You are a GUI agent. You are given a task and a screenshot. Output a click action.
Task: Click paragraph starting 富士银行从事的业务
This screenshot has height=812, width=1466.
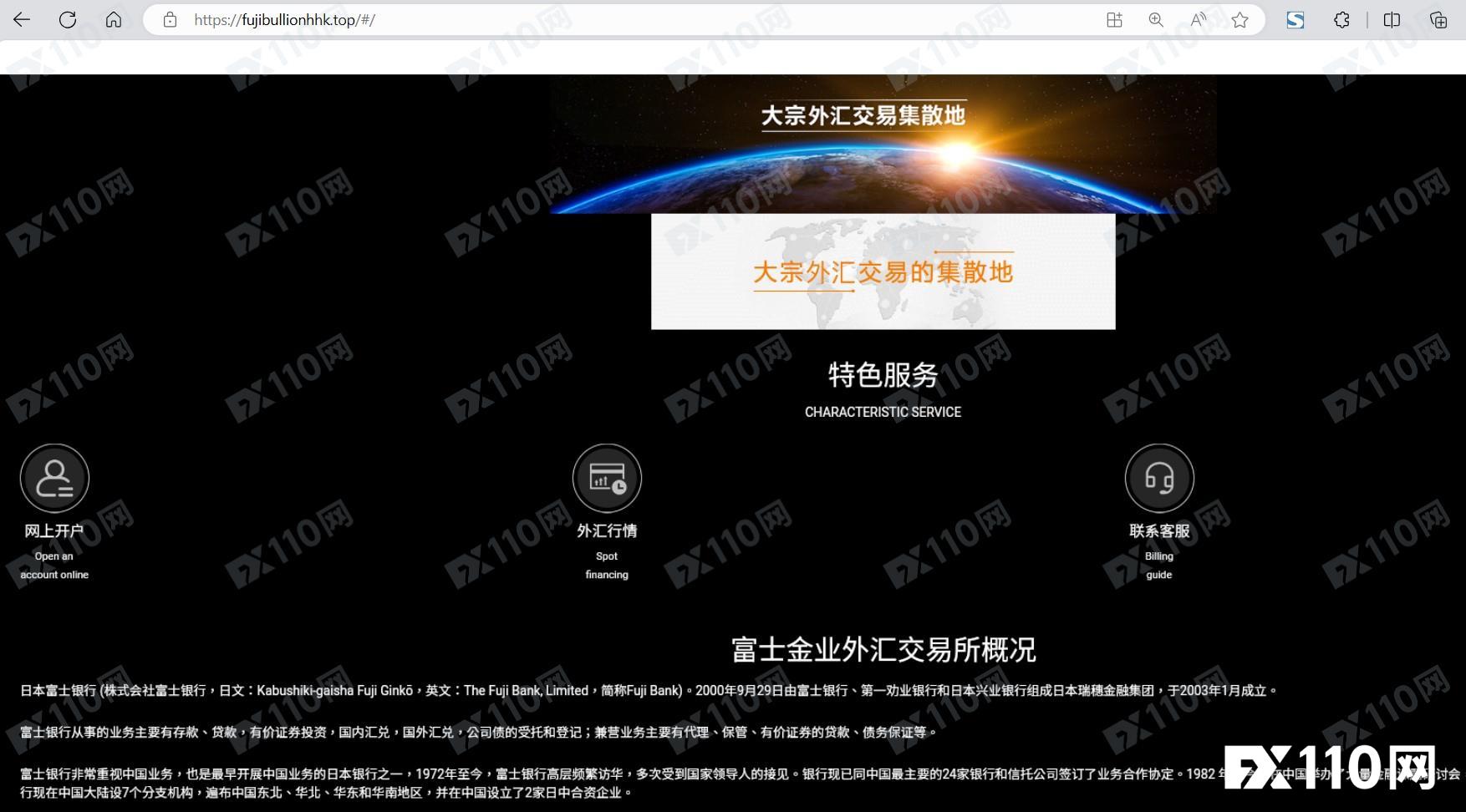[479, 733]
